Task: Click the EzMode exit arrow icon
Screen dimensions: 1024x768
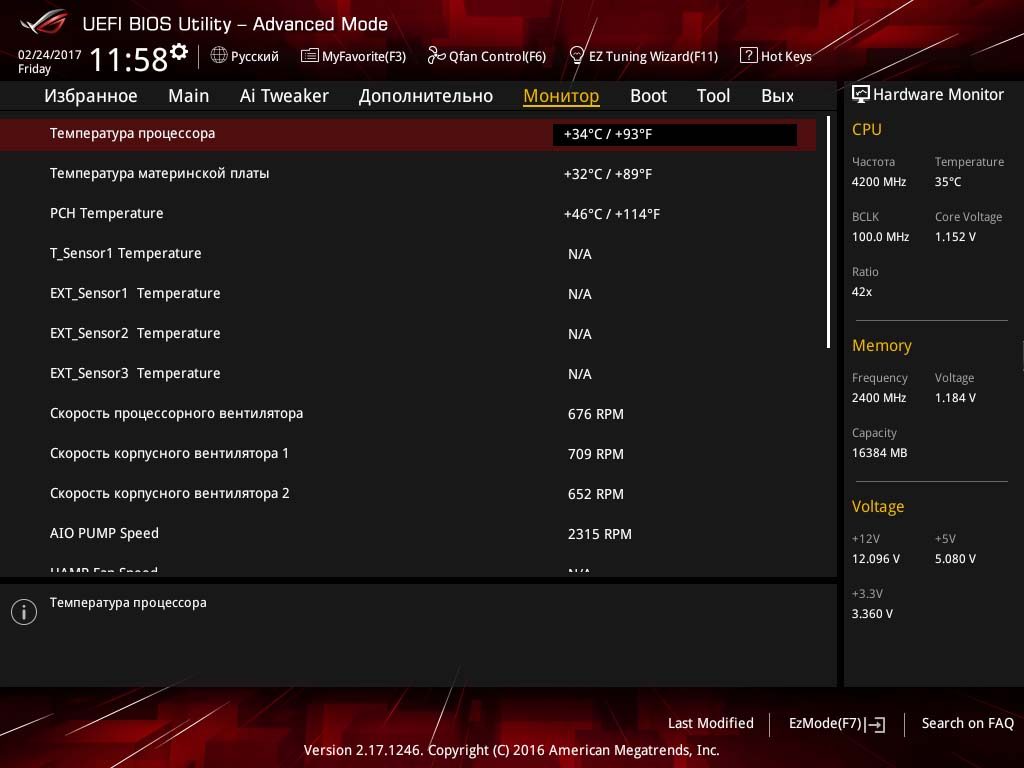Action: click(x=875, y=724)
